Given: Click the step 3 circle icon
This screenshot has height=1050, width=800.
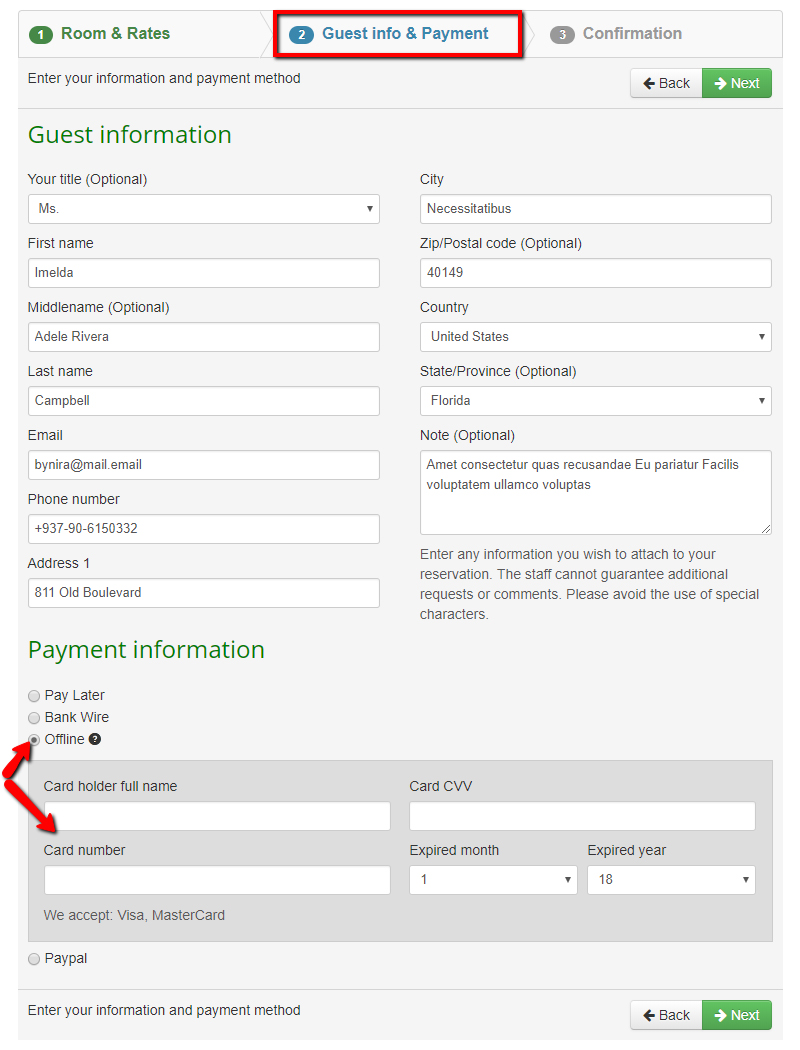Looking at the screenshot, I should click(562, 33).
